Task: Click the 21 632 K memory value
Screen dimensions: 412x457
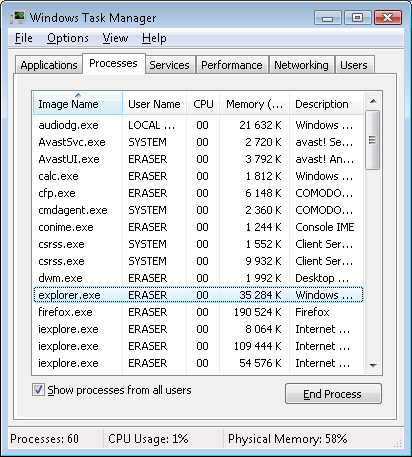Action: point(260,125)
